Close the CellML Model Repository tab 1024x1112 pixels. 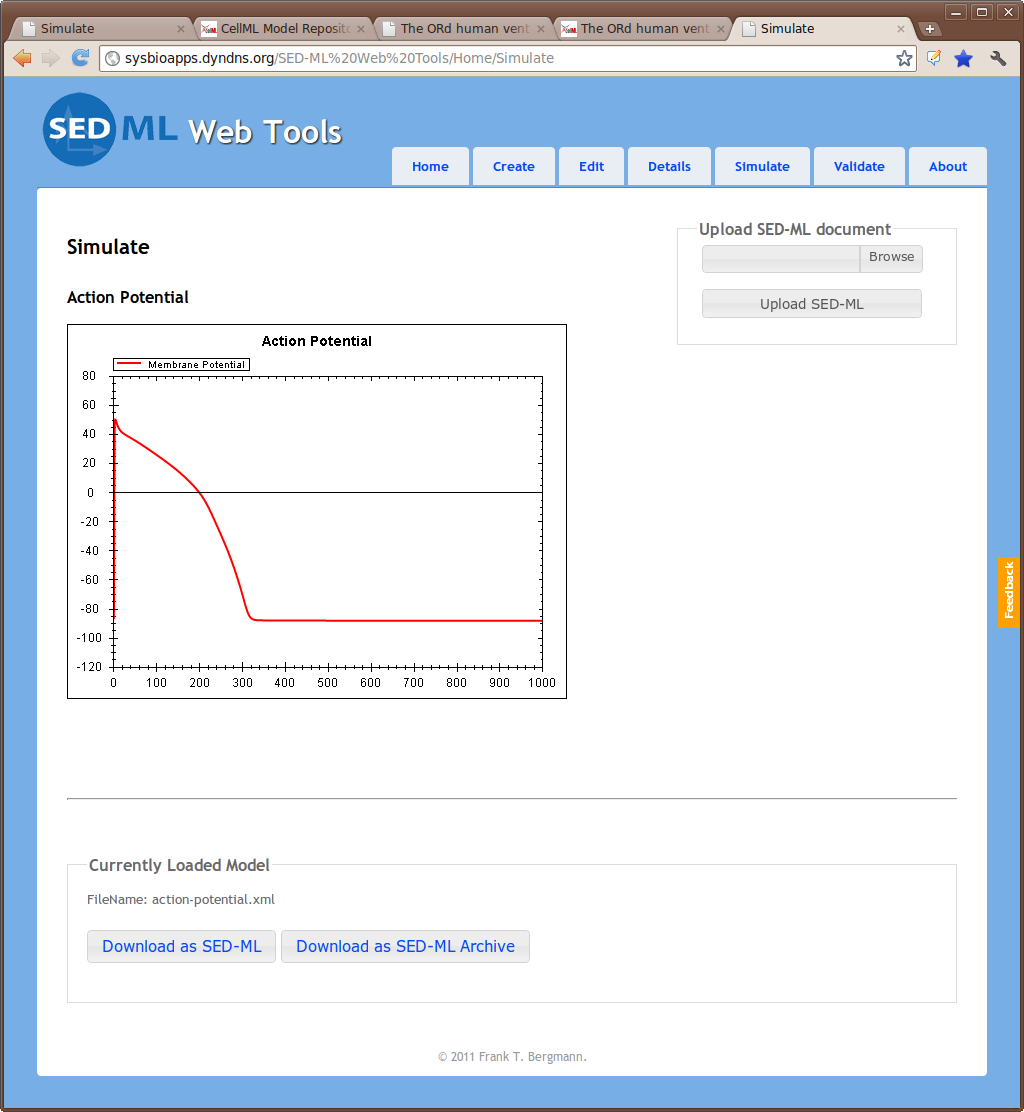click(361, 29)
